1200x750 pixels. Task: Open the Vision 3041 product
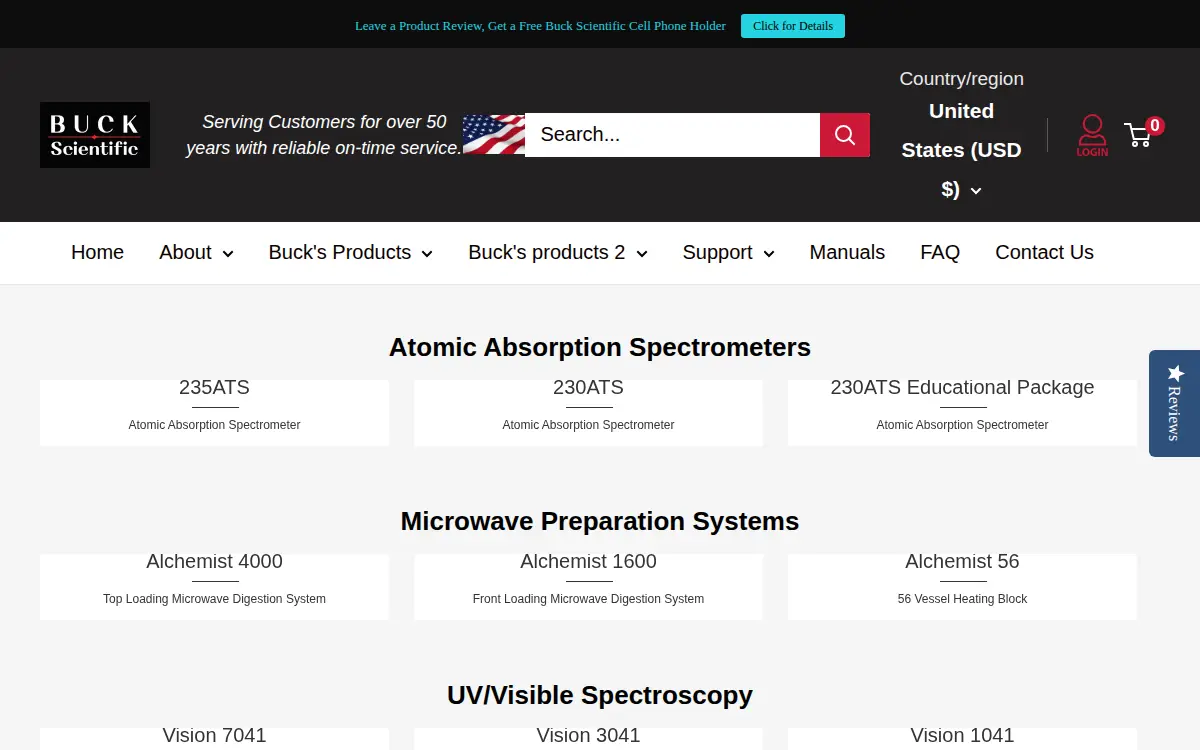tap(588, 738)
